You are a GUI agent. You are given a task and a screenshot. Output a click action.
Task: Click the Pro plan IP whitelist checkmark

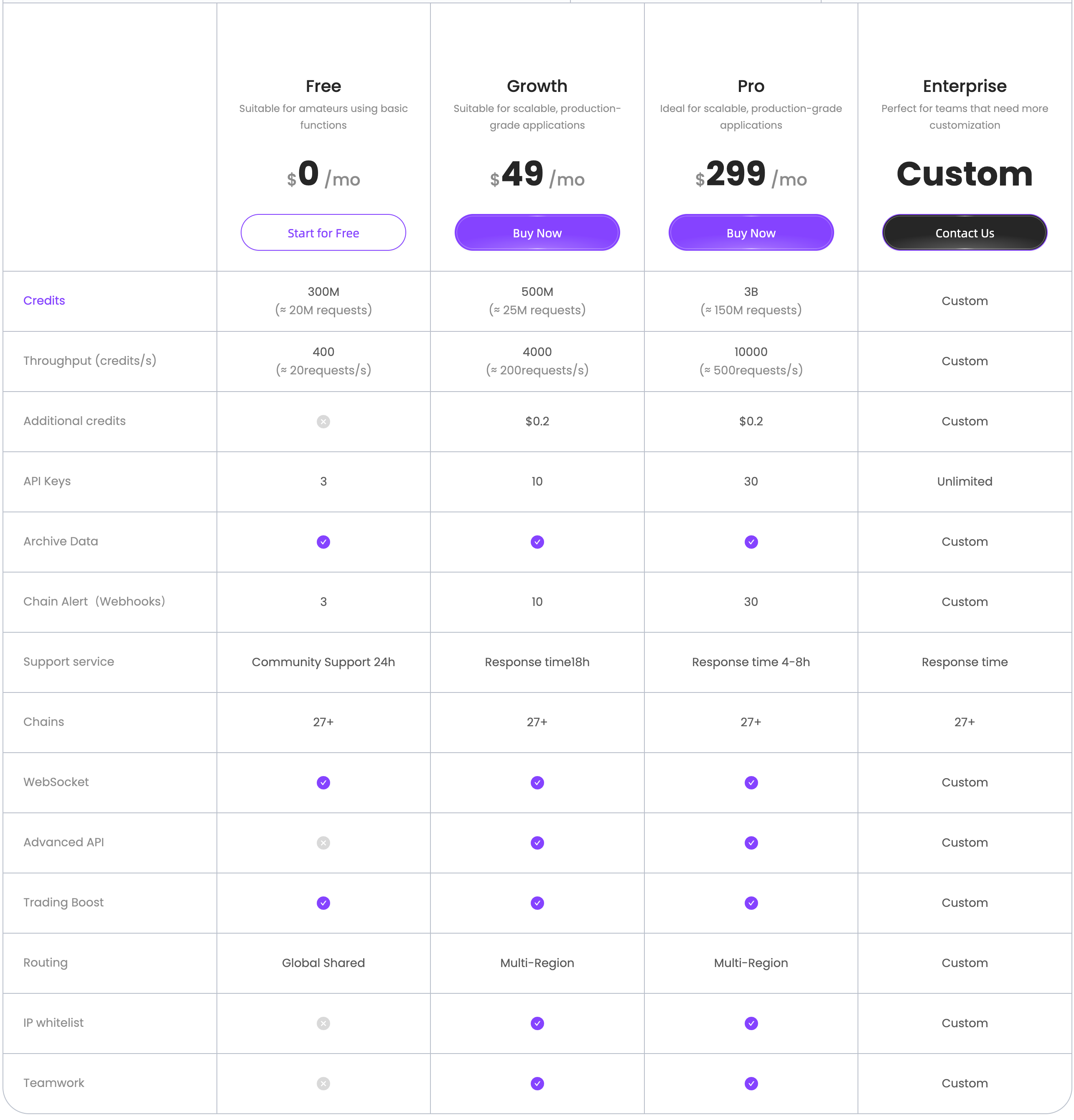(x=751, y=1023)
